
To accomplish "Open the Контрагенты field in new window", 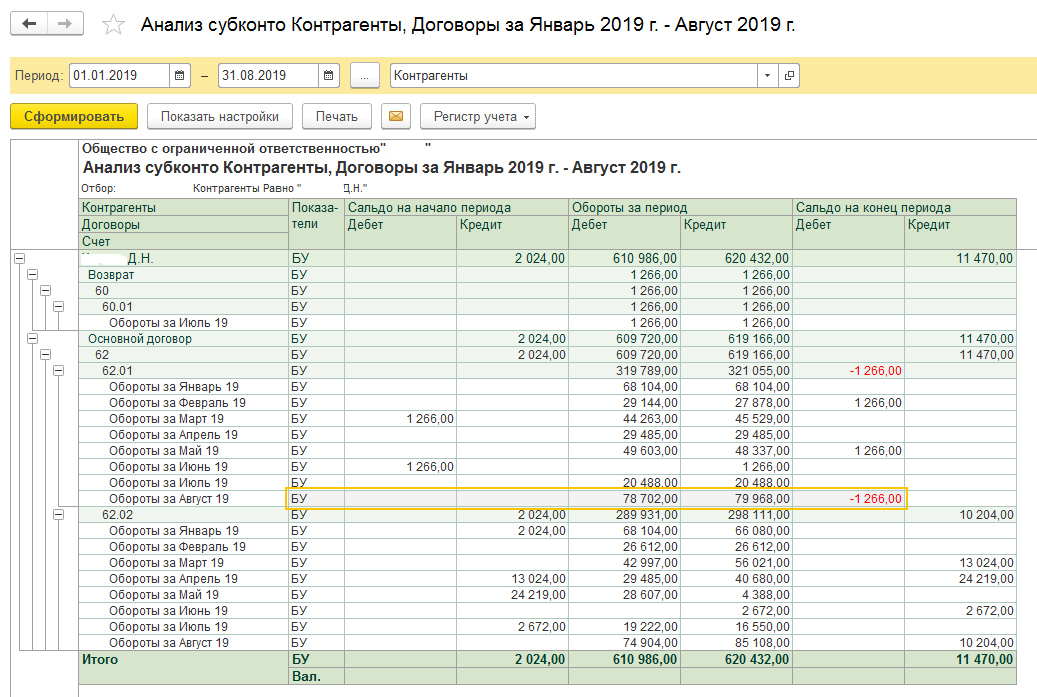I will [x=788, y=75].
